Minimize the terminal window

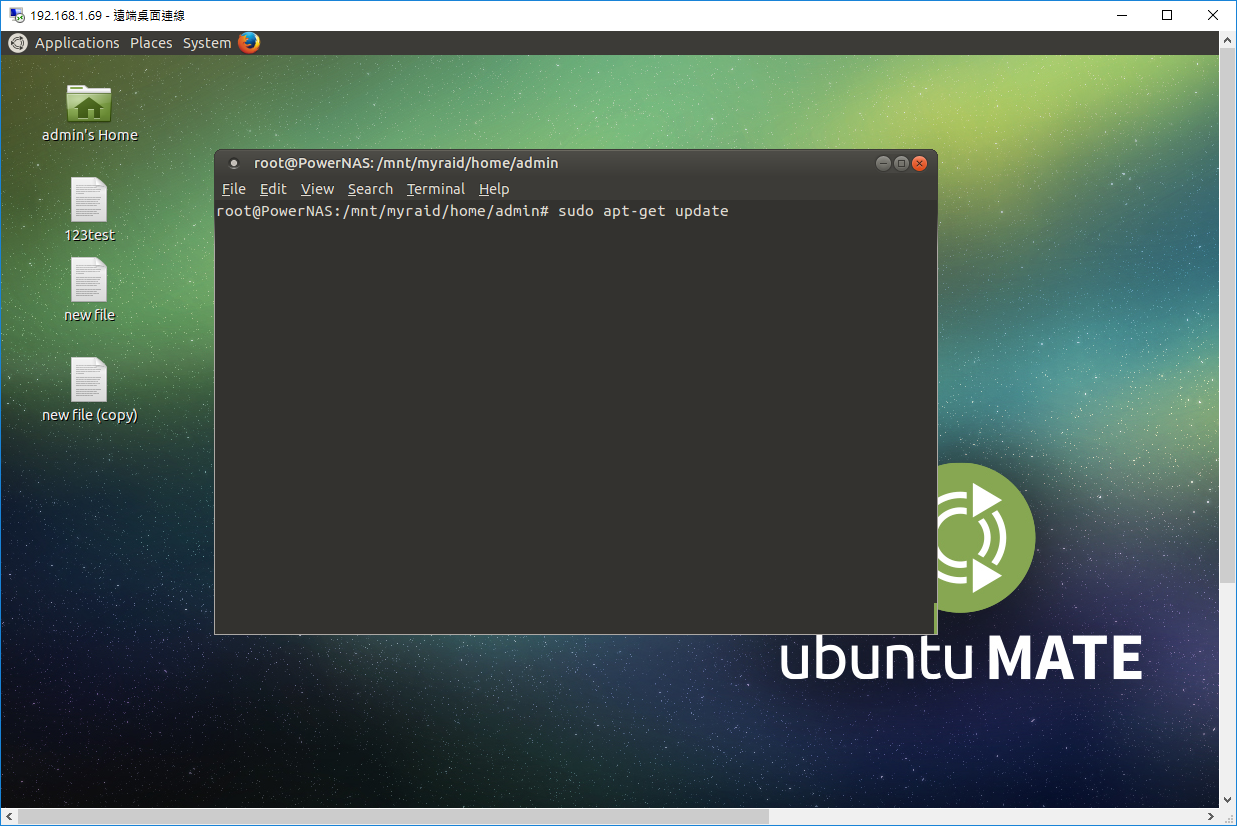[883, 163]
